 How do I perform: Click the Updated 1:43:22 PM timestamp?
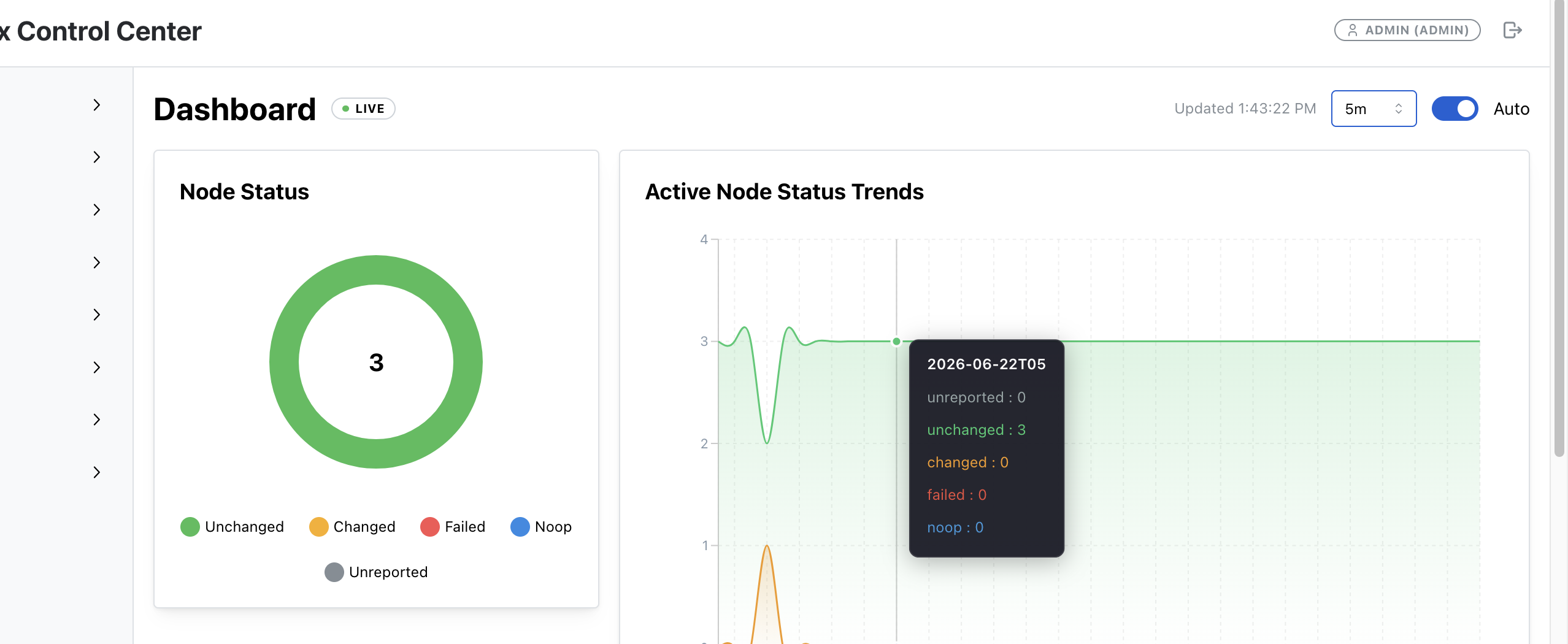click(x=1245, y=109)
